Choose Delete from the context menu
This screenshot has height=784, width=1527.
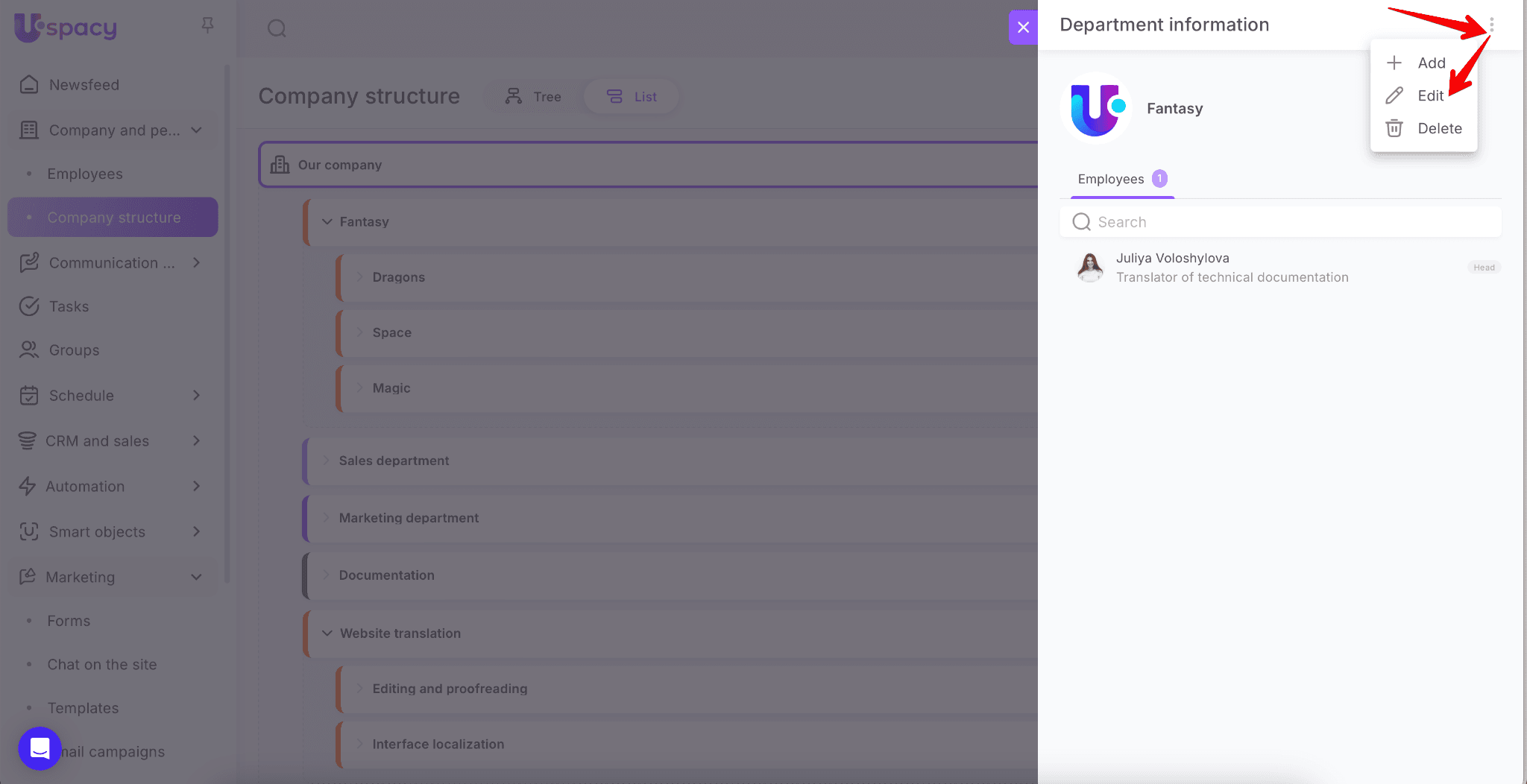tap(1438, 129)
